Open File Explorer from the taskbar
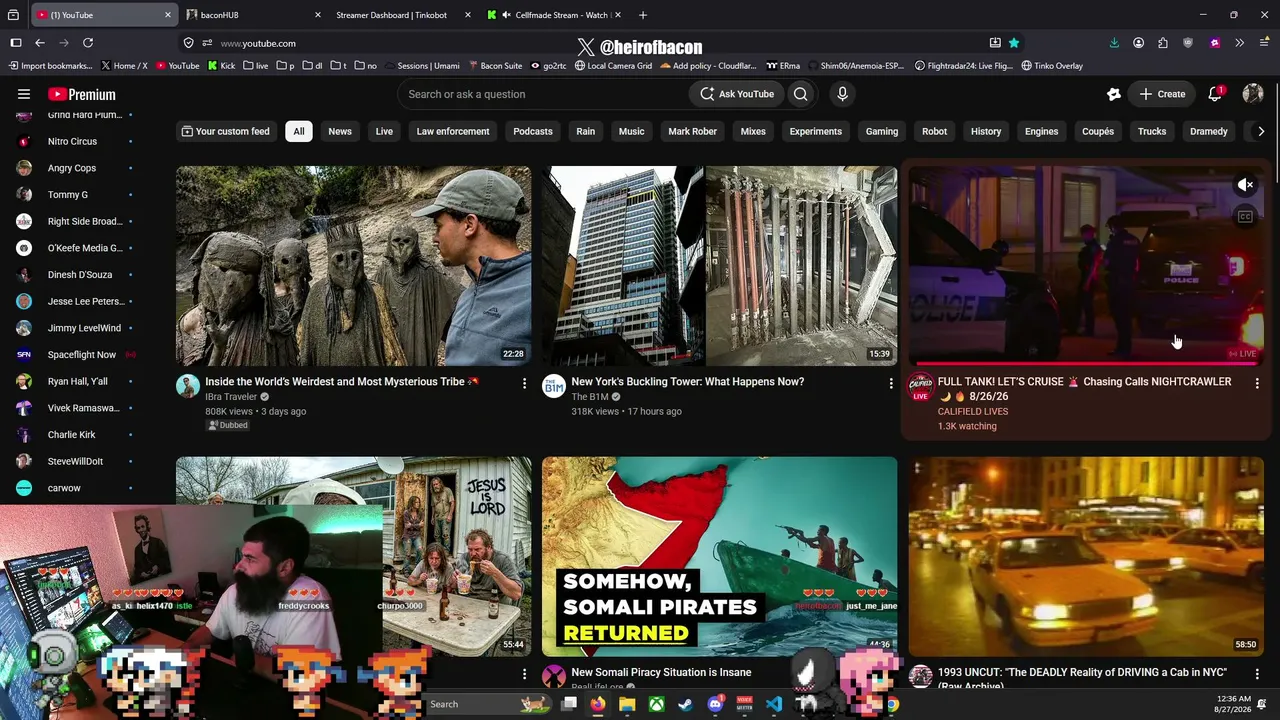This screenshot has width=1280, height=720. click(627, 704)
